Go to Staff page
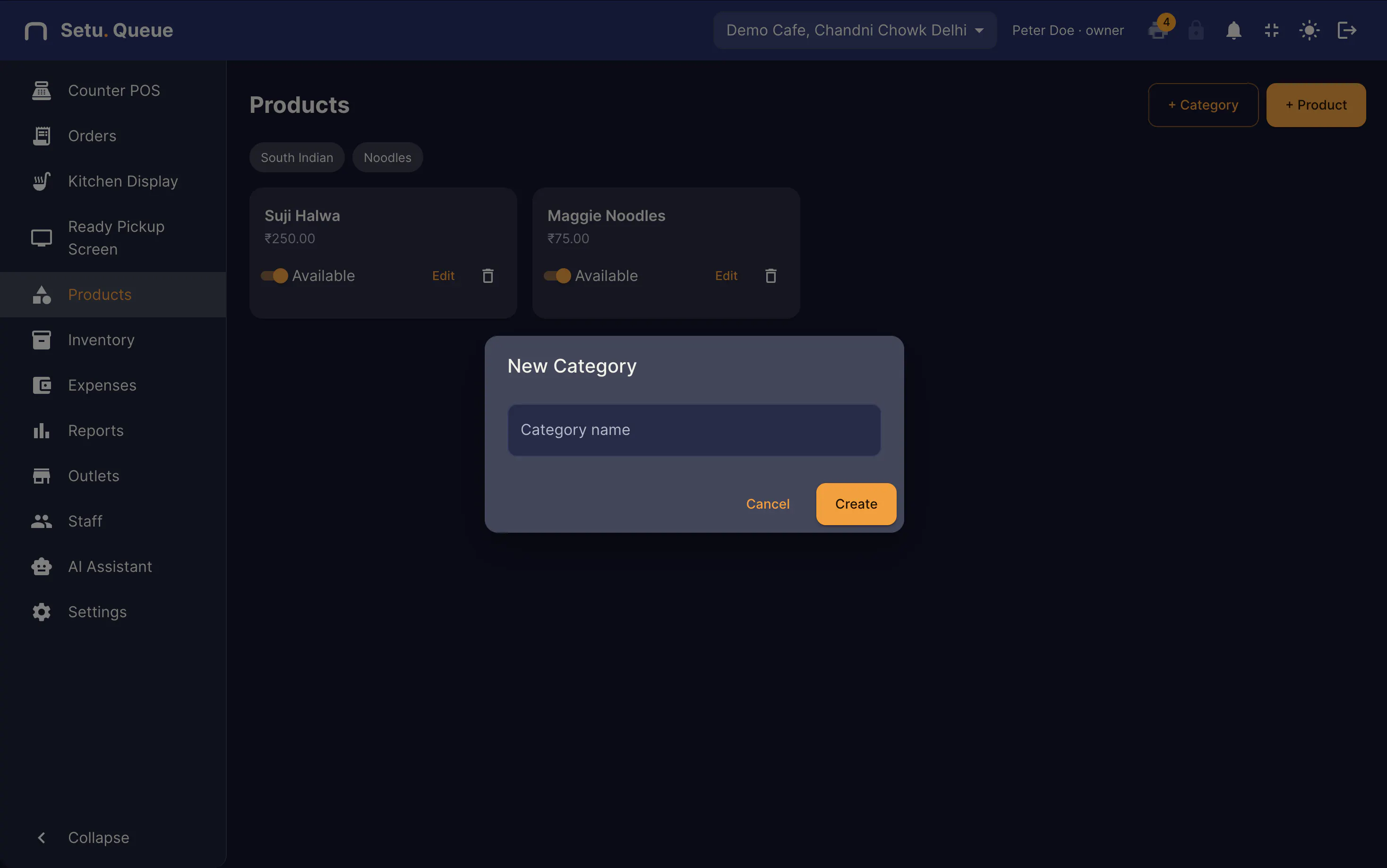Viewport: 1387px width, 868px height. pyautogui.click(x=113, y=521)
